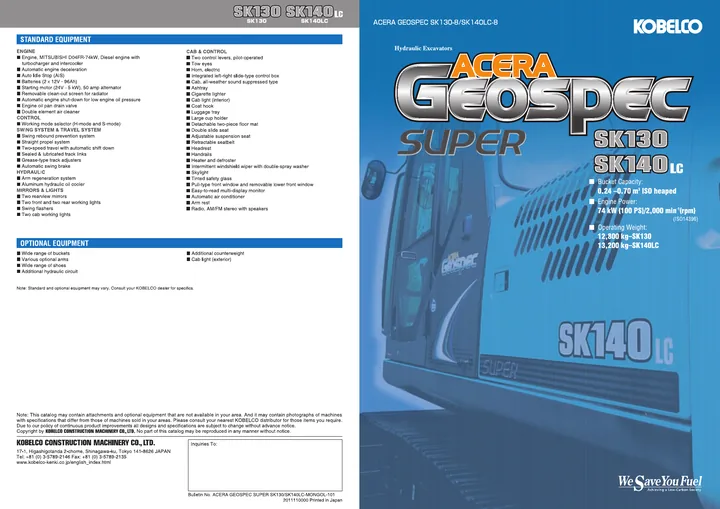This screenshot has height=509, width=720.
Task: Click the 'CAB & CONTROL' subsection heading
Action: click(x=207, y=51)
